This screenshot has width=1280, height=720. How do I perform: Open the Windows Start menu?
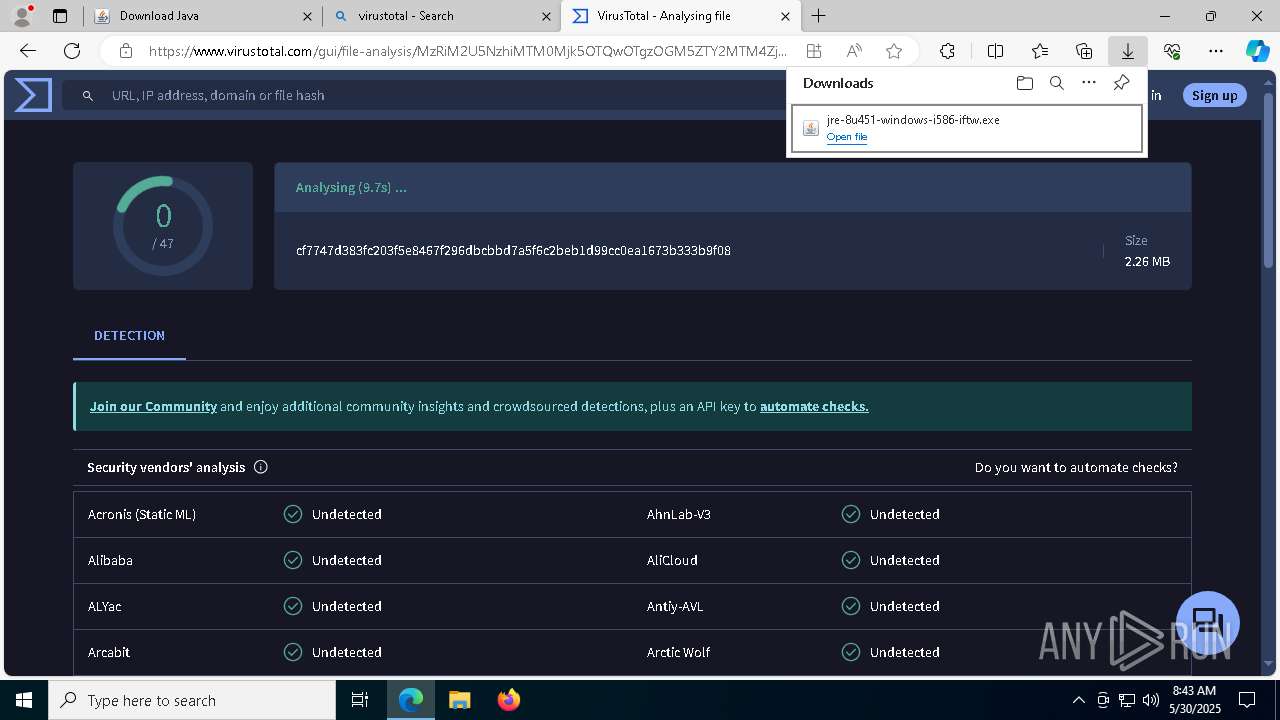24,700
